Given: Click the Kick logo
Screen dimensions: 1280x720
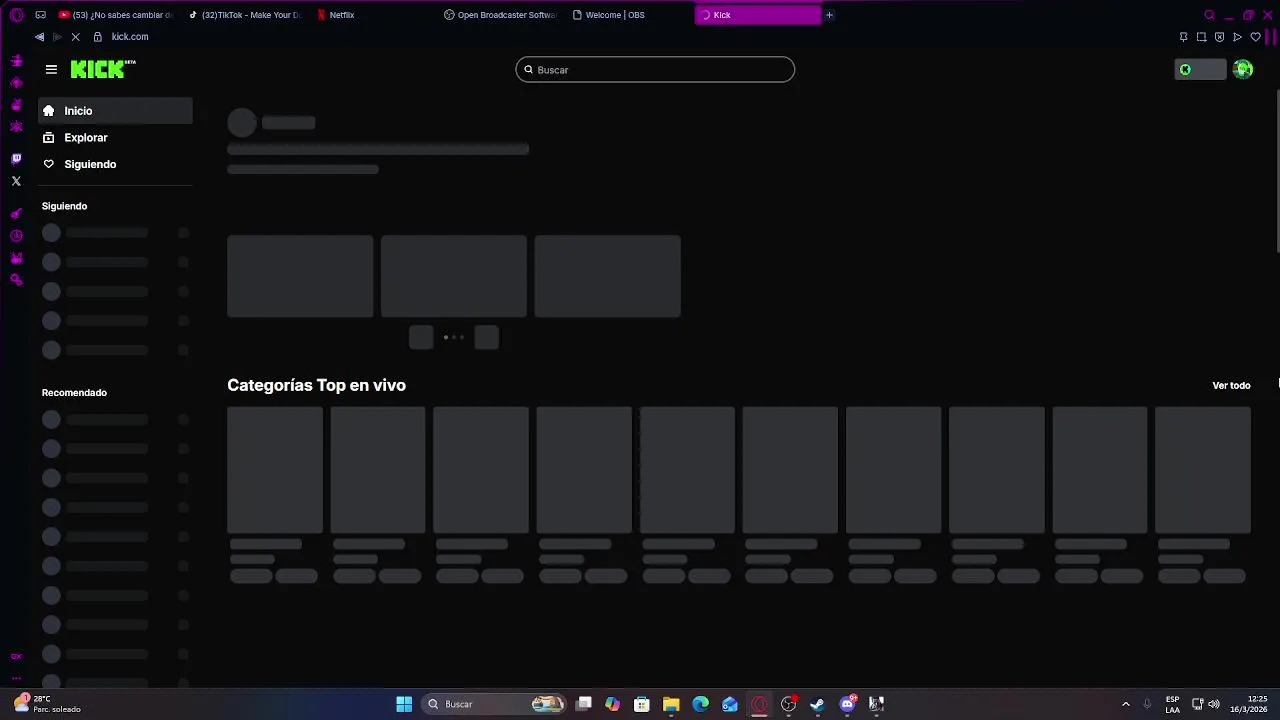Looking at the screenshot, I should 103,69.
